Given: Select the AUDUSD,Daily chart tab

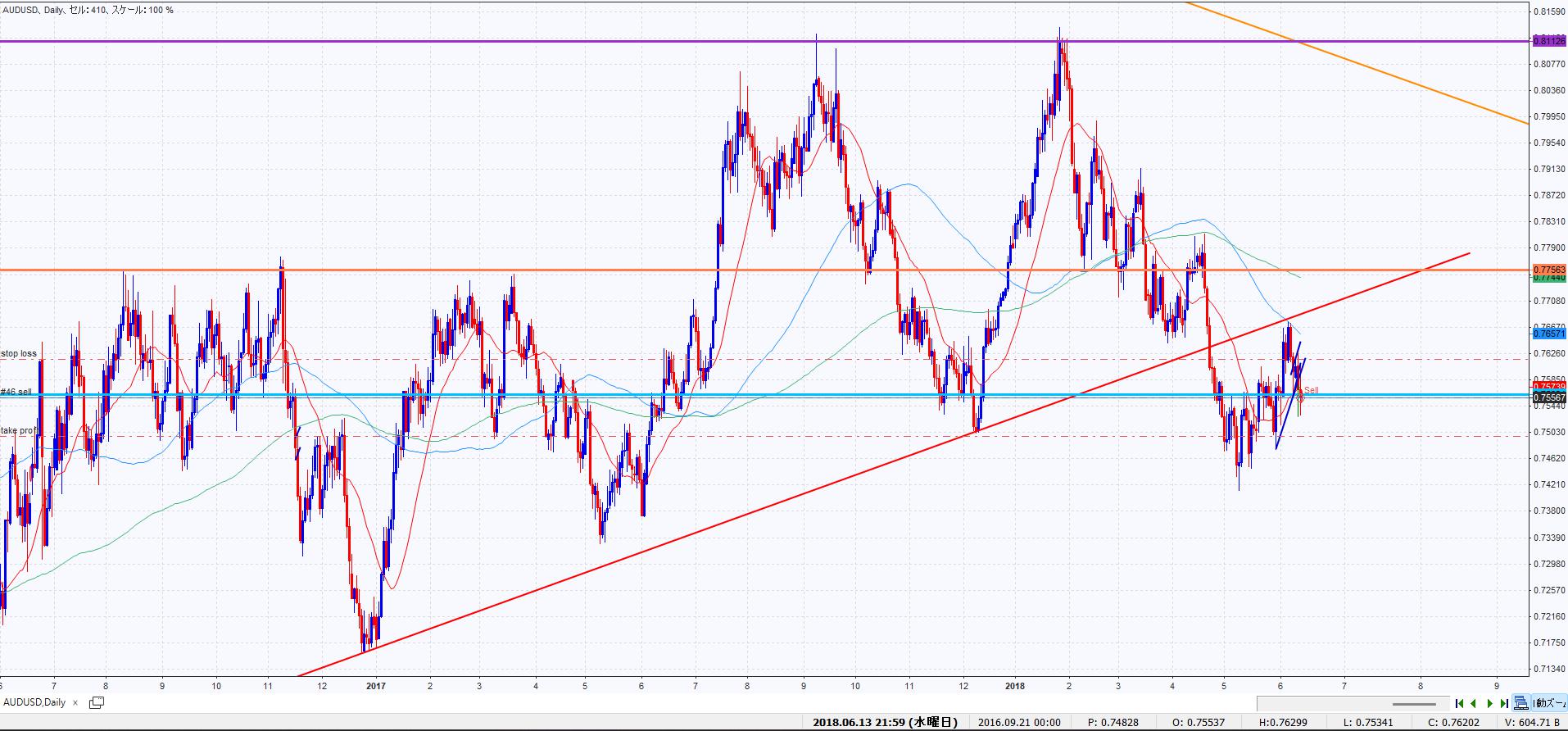Looking at the screenshot, I should pyautogui.click(x=34, y=702).
